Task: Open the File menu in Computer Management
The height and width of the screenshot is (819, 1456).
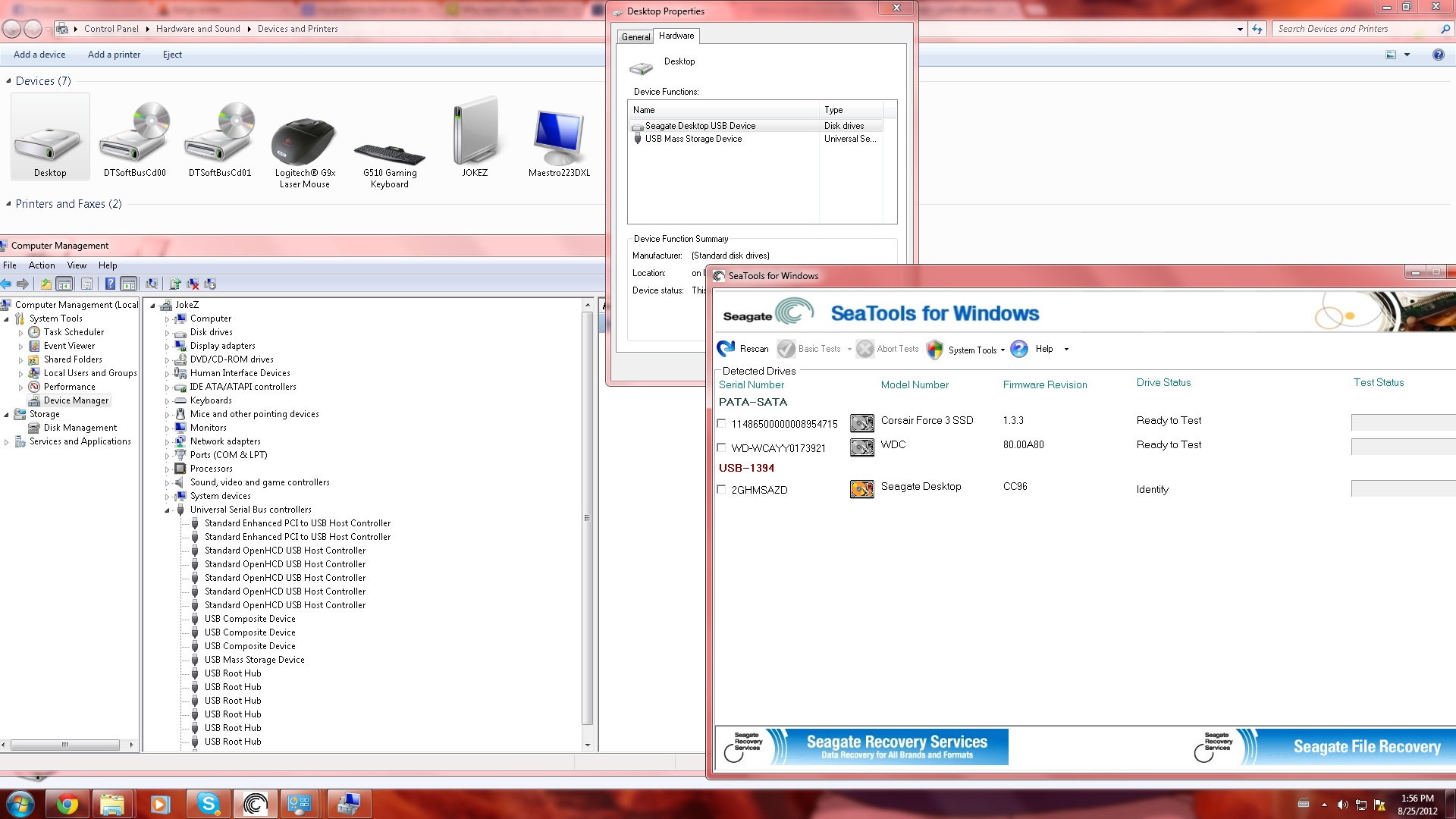Action: click(10, 265)
